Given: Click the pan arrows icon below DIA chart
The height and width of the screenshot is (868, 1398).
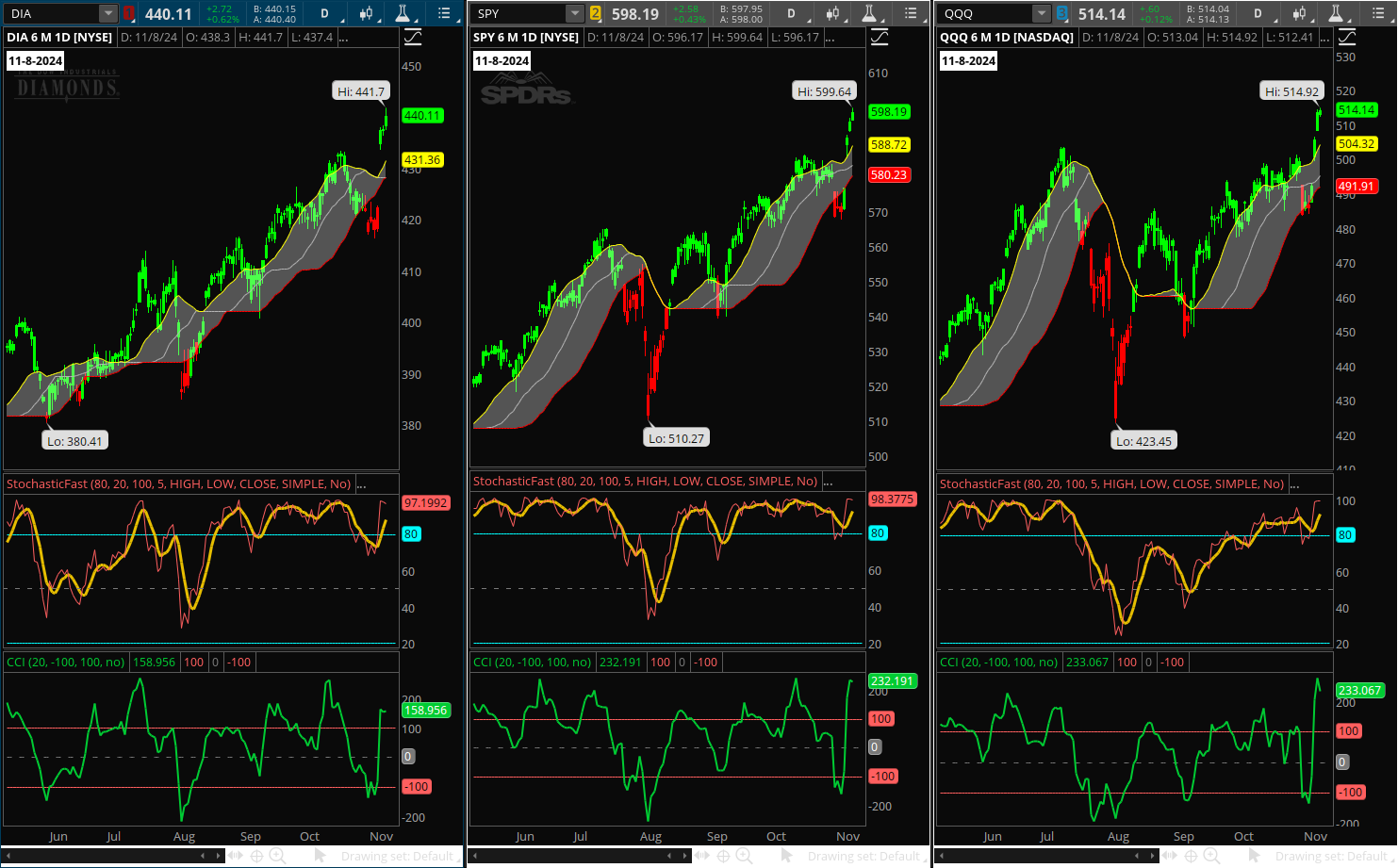Looking at the screenshot, I should pyautogui.click(x=235, y=856).
